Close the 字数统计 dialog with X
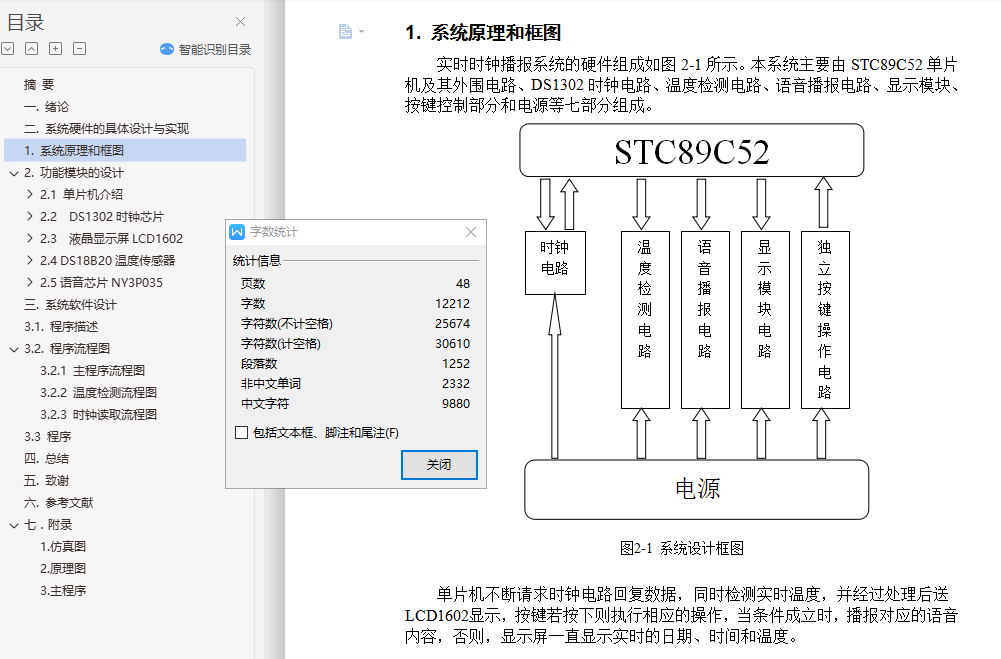This screenshot has height=659, width=1001. coord(471,232)
